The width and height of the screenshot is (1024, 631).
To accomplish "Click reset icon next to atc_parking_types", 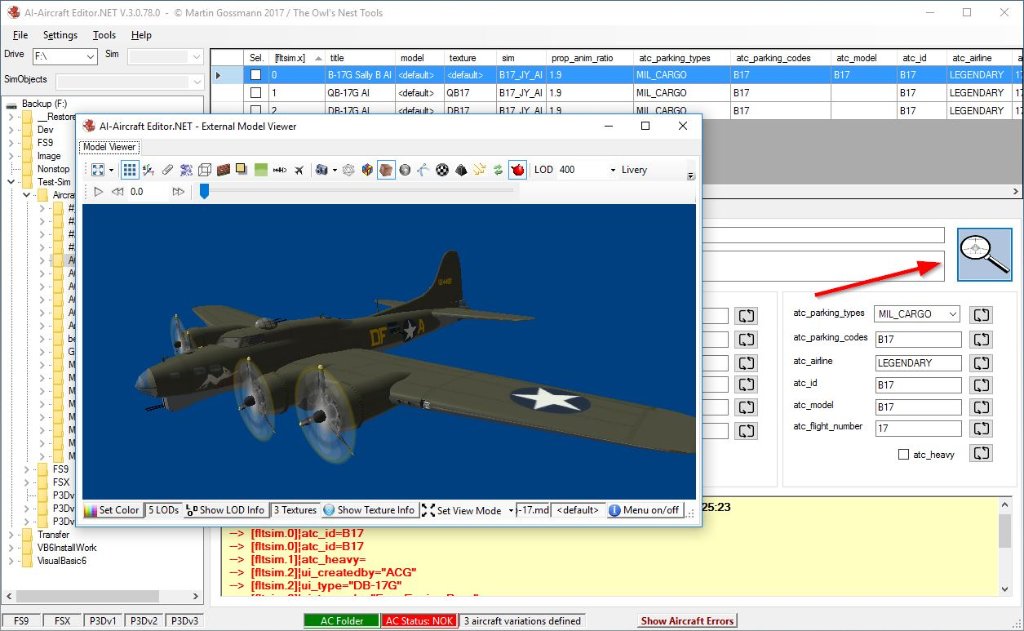I will pyautogui.click(x=981, y=315).
